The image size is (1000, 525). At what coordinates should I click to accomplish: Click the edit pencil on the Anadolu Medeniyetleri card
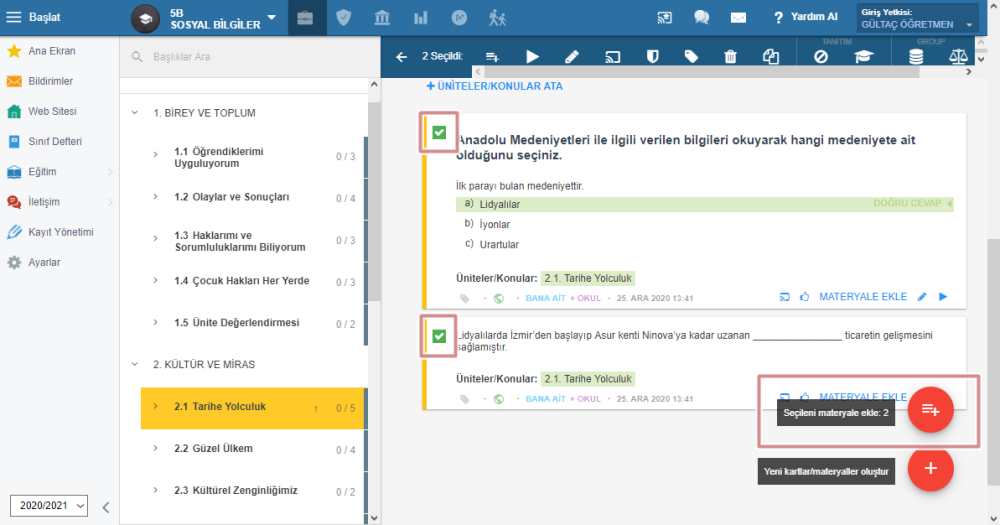pos(922,297)
